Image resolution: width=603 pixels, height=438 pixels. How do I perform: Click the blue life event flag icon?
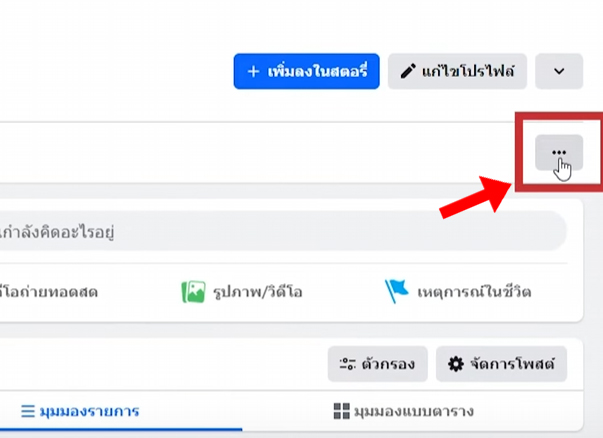coord(397,292)
